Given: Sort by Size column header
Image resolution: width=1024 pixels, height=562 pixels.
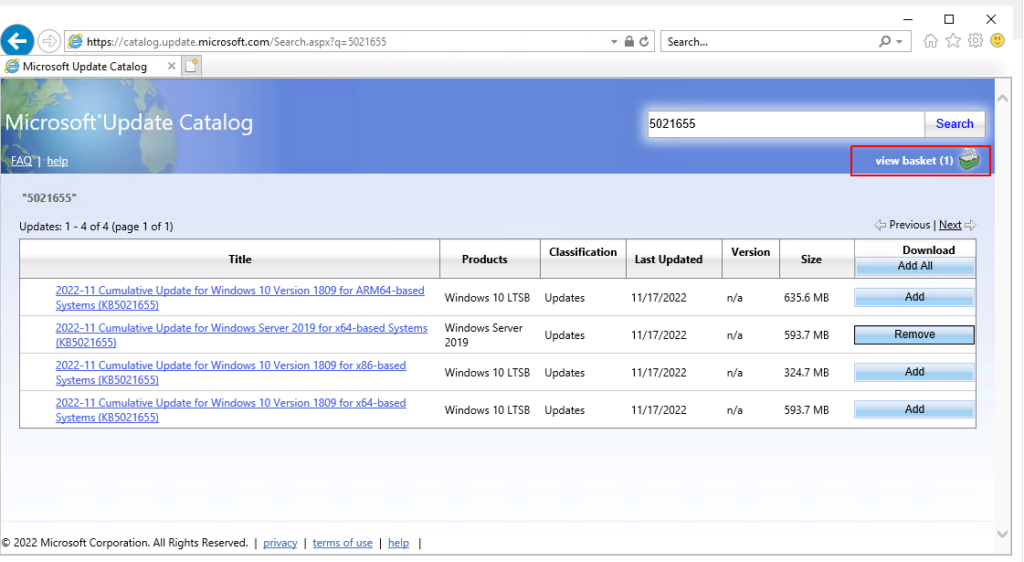Looking at the screenshot, I should pos(811,259).
